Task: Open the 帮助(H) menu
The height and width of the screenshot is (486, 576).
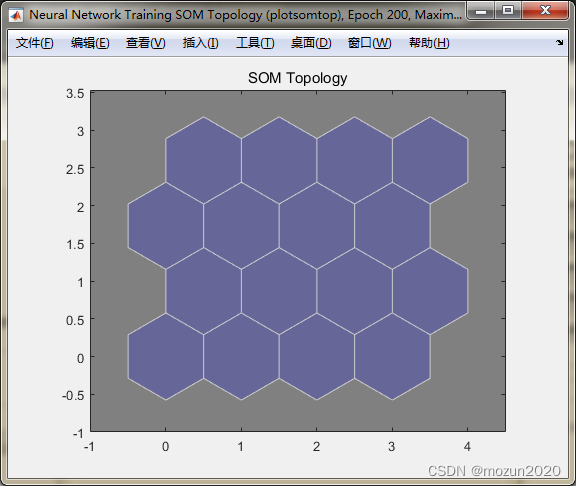Action: pos(429,43)
